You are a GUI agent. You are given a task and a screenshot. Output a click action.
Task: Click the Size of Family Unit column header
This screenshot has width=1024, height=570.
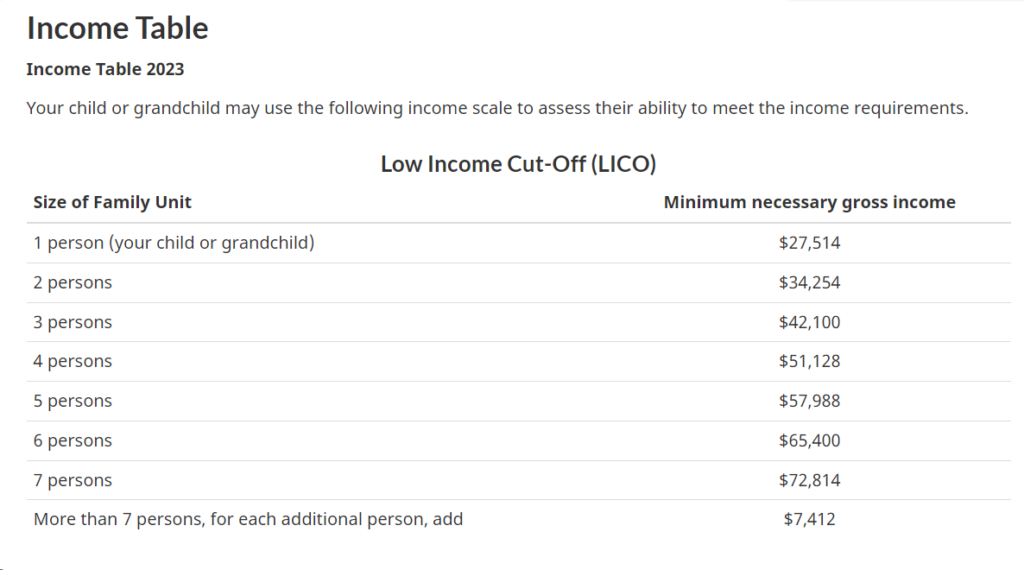[x=112, y=202]
